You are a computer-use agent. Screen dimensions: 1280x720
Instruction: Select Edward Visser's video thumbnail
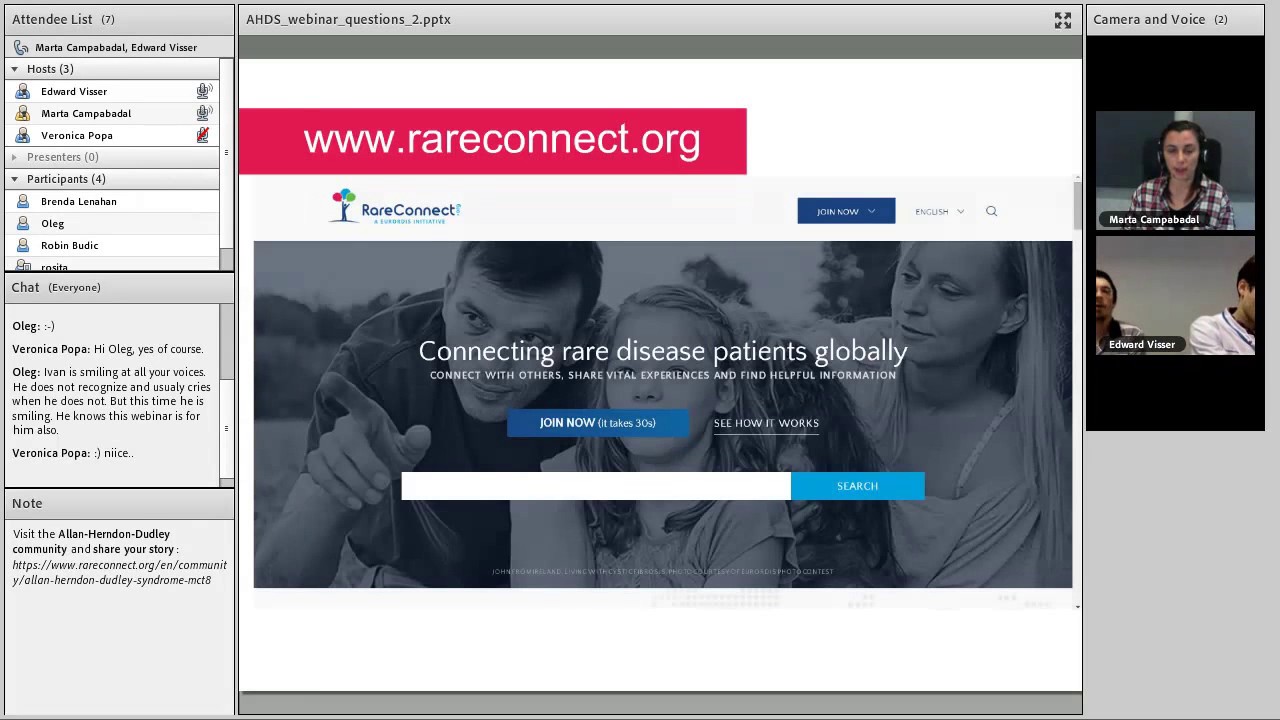[1175, 295]
